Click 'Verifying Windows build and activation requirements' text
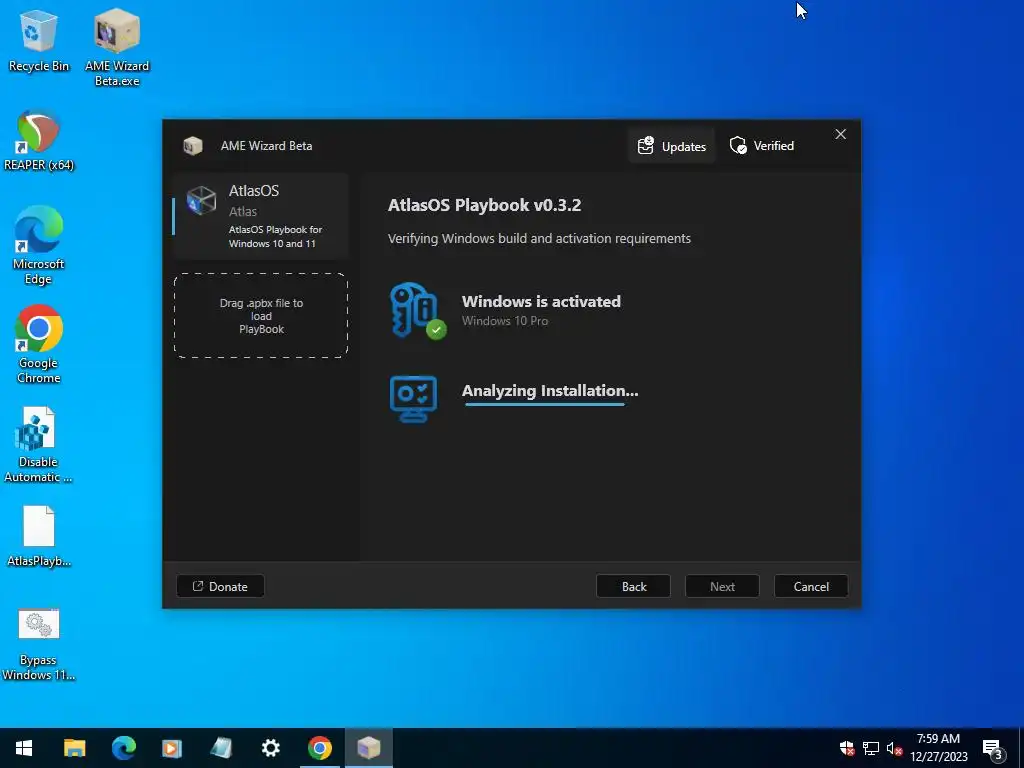Viewport: 1024px width, 768px height. click(539, 238)
